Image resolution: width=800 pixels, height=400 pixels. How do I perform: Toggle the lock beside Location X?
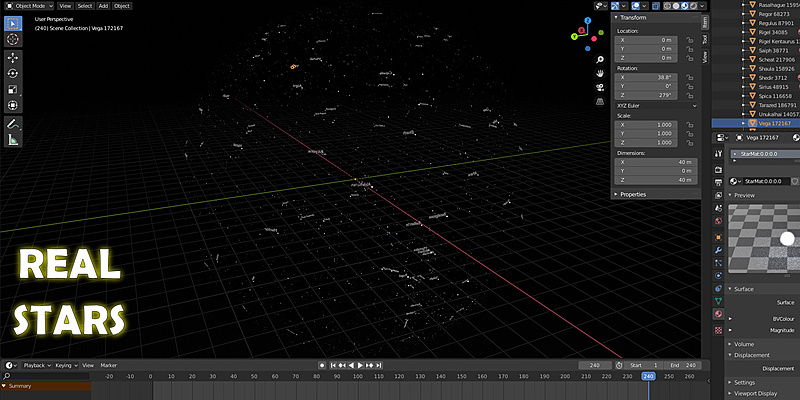(x=690, y=40)
